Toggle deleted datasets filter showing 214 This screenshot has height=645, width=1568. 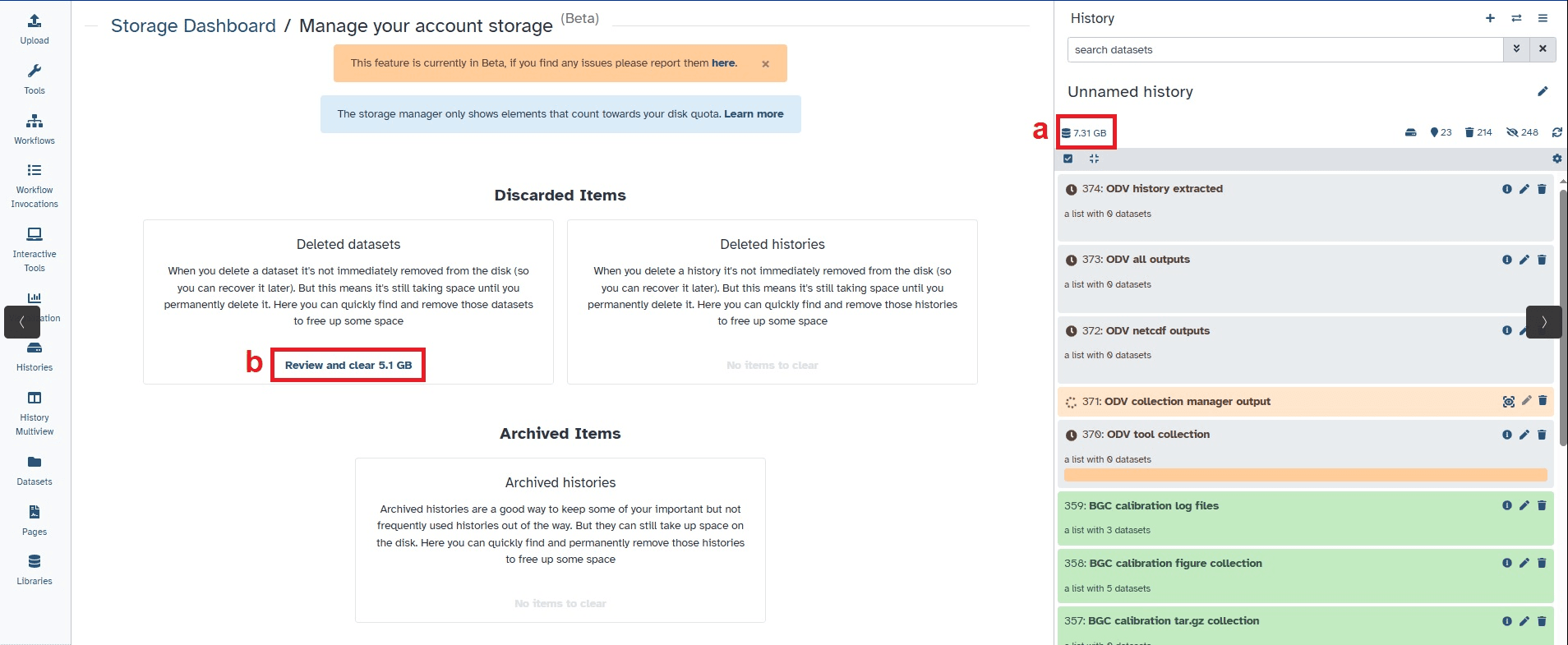[1478, 132]
